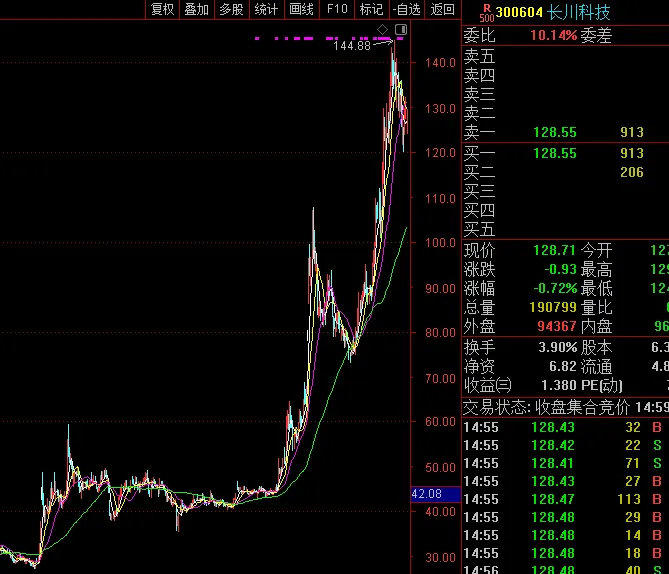This screenshot has width=669, height=574.
Task: Click the 14:55 tick with volume 71
Action: 565,463
